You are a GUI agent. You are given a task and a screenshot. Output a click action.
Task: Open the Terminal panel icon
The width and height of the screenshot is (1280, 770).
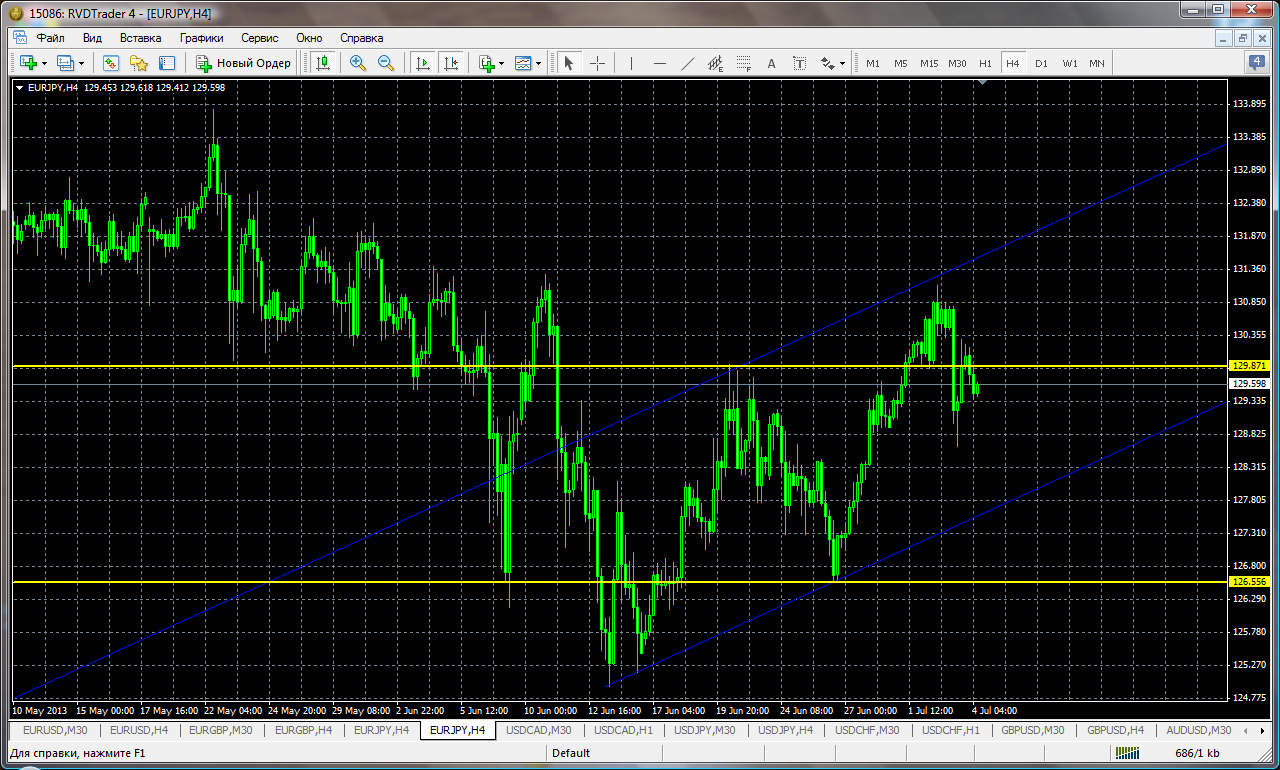tap(167, 63)
